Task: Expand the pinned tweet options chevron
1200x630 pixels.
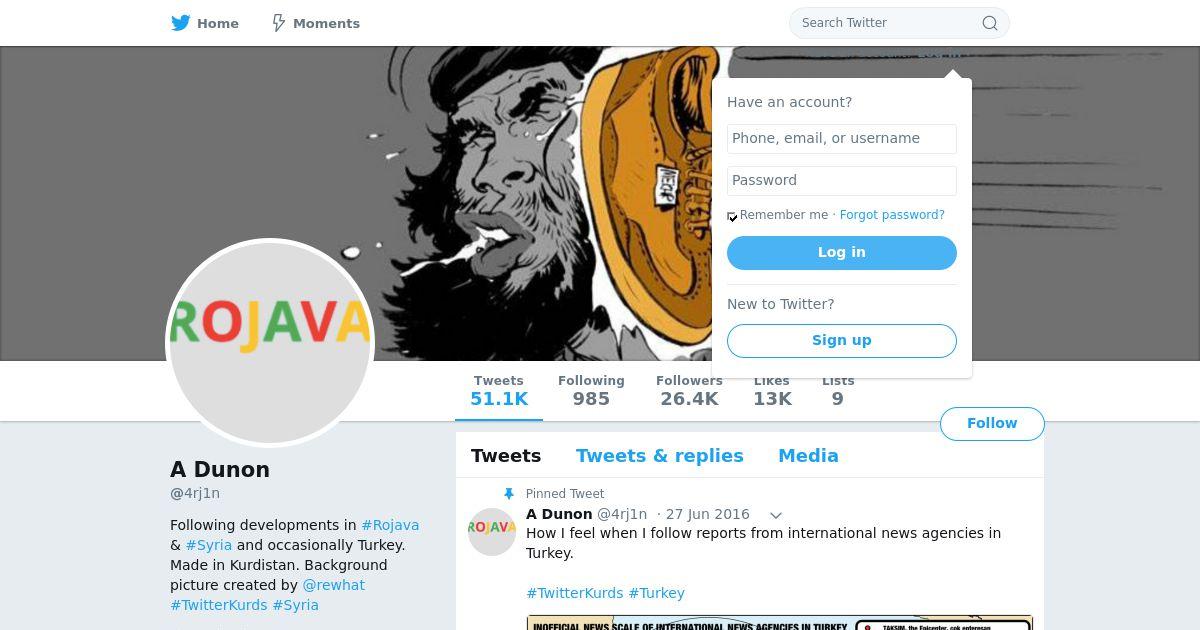Action: 775,515
